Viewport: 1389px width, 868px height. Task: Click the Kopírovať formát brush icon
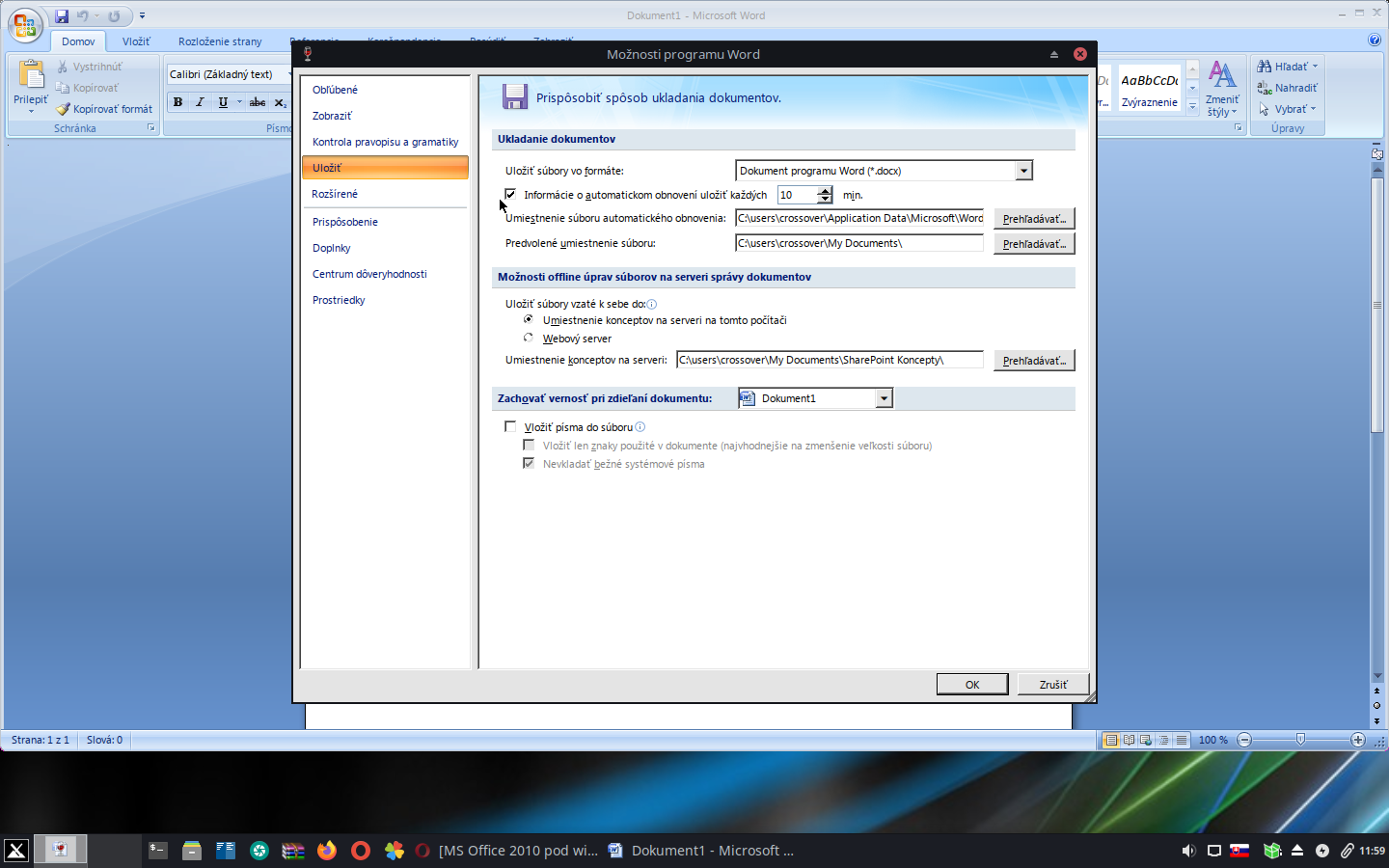[63, 109]
